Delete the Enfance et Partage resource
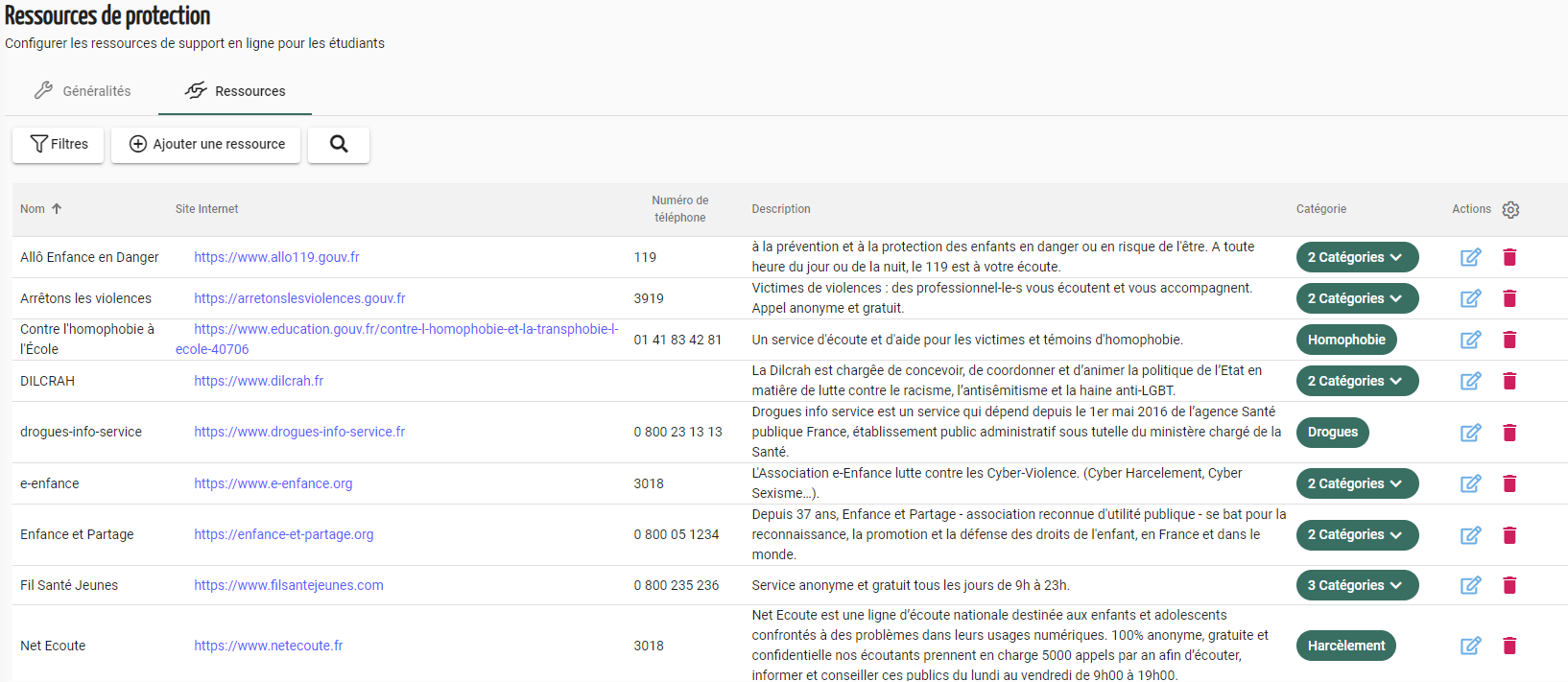Image resolution: width=1568 pixels, height=682 pixels. (x=1509, y=535)
